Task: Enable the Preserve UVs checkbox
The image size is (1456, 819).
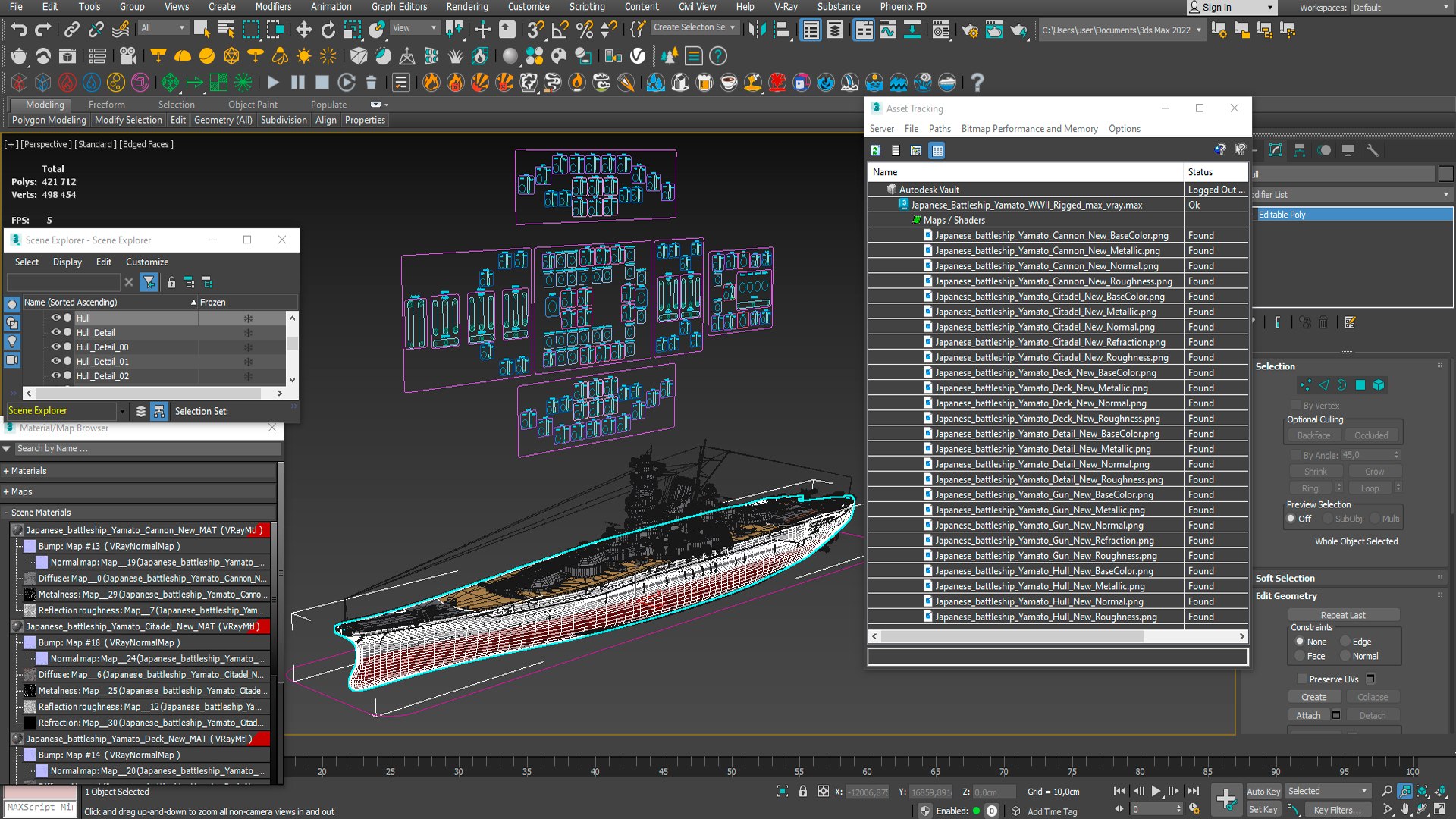Action: [1302, 679]
